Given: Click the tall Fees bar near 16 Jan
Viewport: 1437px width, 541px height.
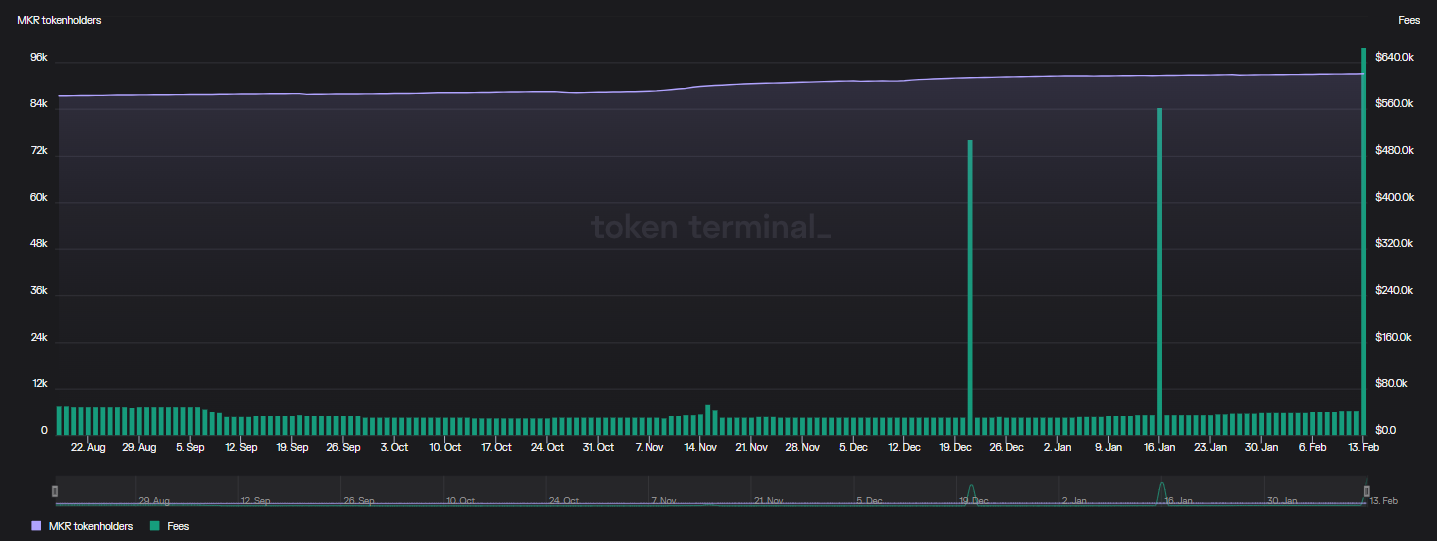Looking at the screenshot, I should coord(1159,270).
